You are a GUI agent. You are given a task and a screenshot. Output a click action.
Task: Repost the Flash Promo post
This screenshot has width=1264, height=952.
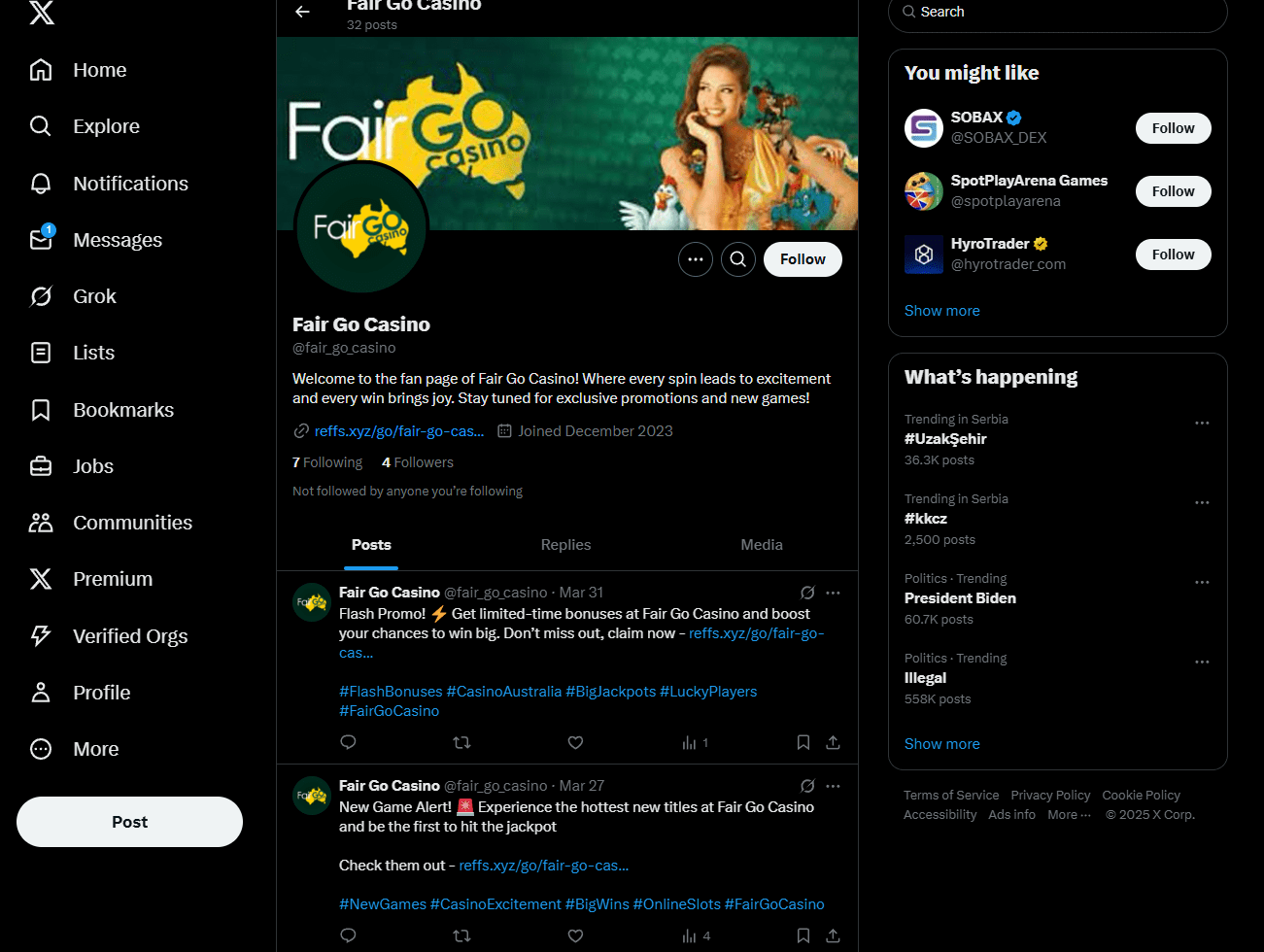click(x=462, y=742)
